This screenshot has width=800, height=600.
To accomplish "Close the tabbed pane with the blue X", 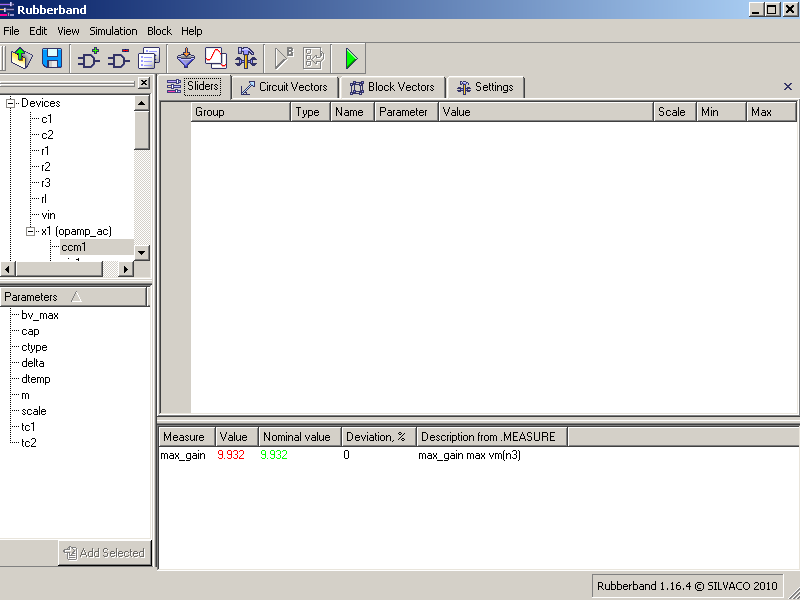I will pyautogui.click(x=788, y=87).
